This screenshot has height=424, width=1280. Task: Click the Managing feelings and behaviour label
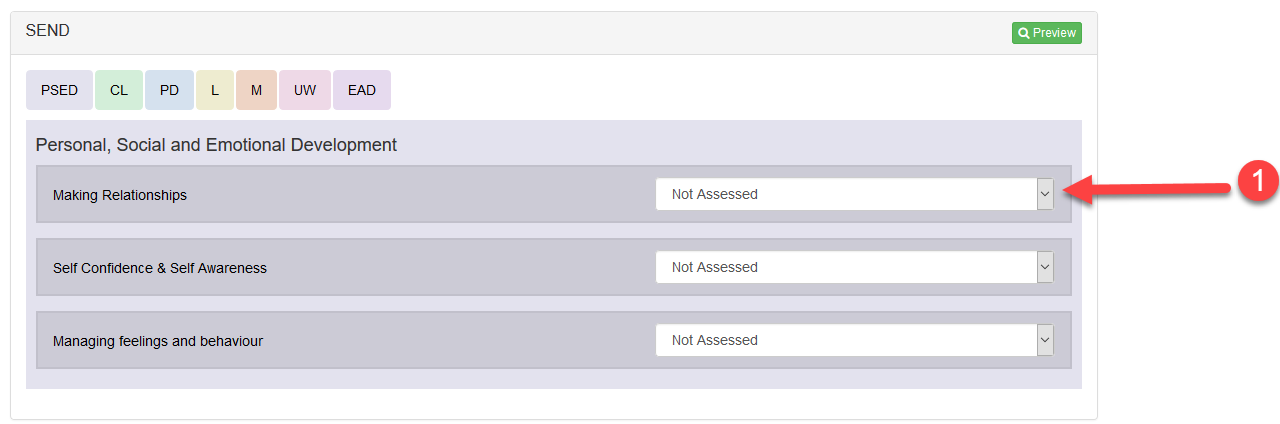pos(158,341)
